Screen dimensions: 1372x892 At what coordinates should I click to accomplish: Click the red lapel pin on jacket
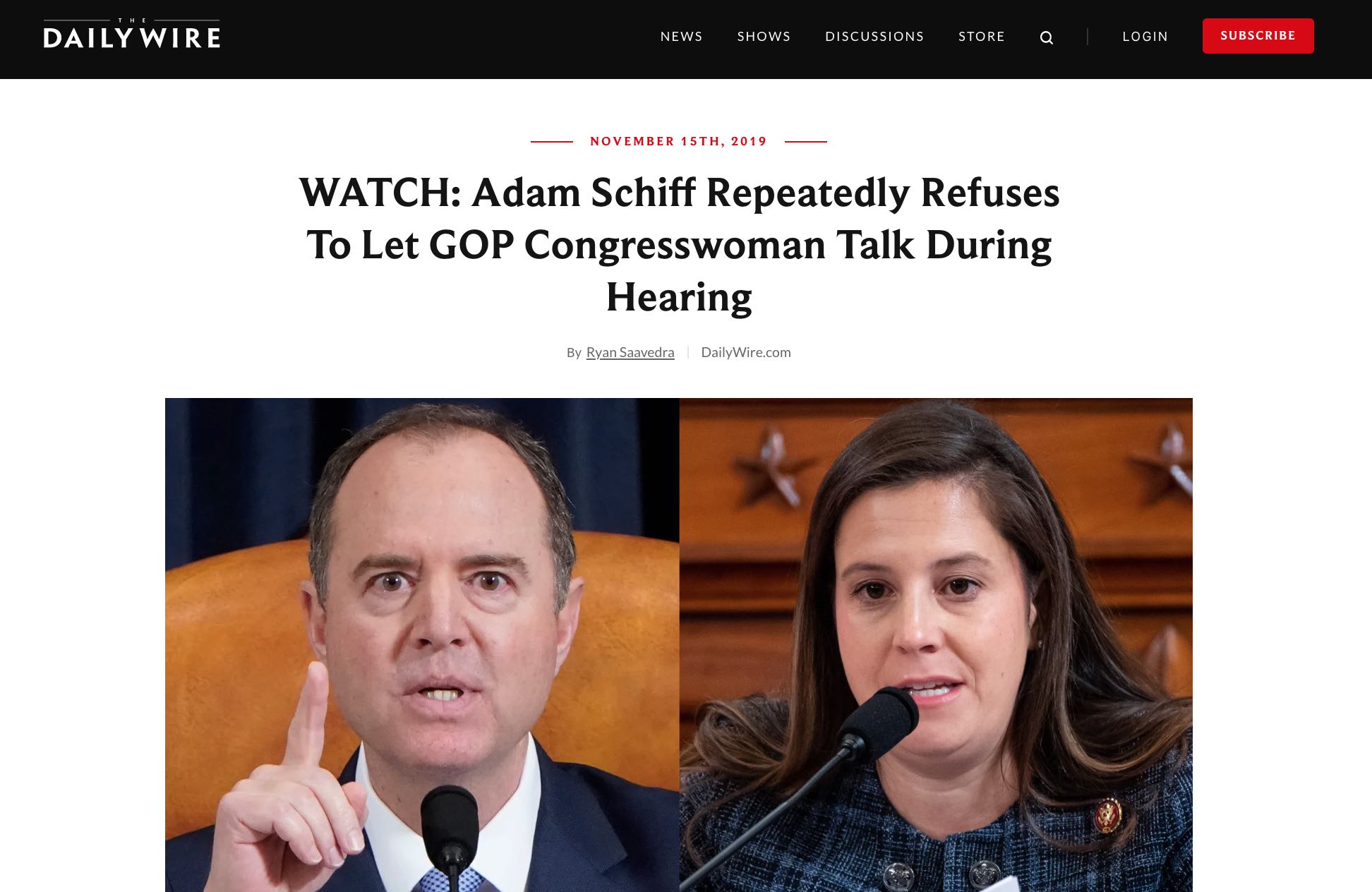click(1107, 815)
